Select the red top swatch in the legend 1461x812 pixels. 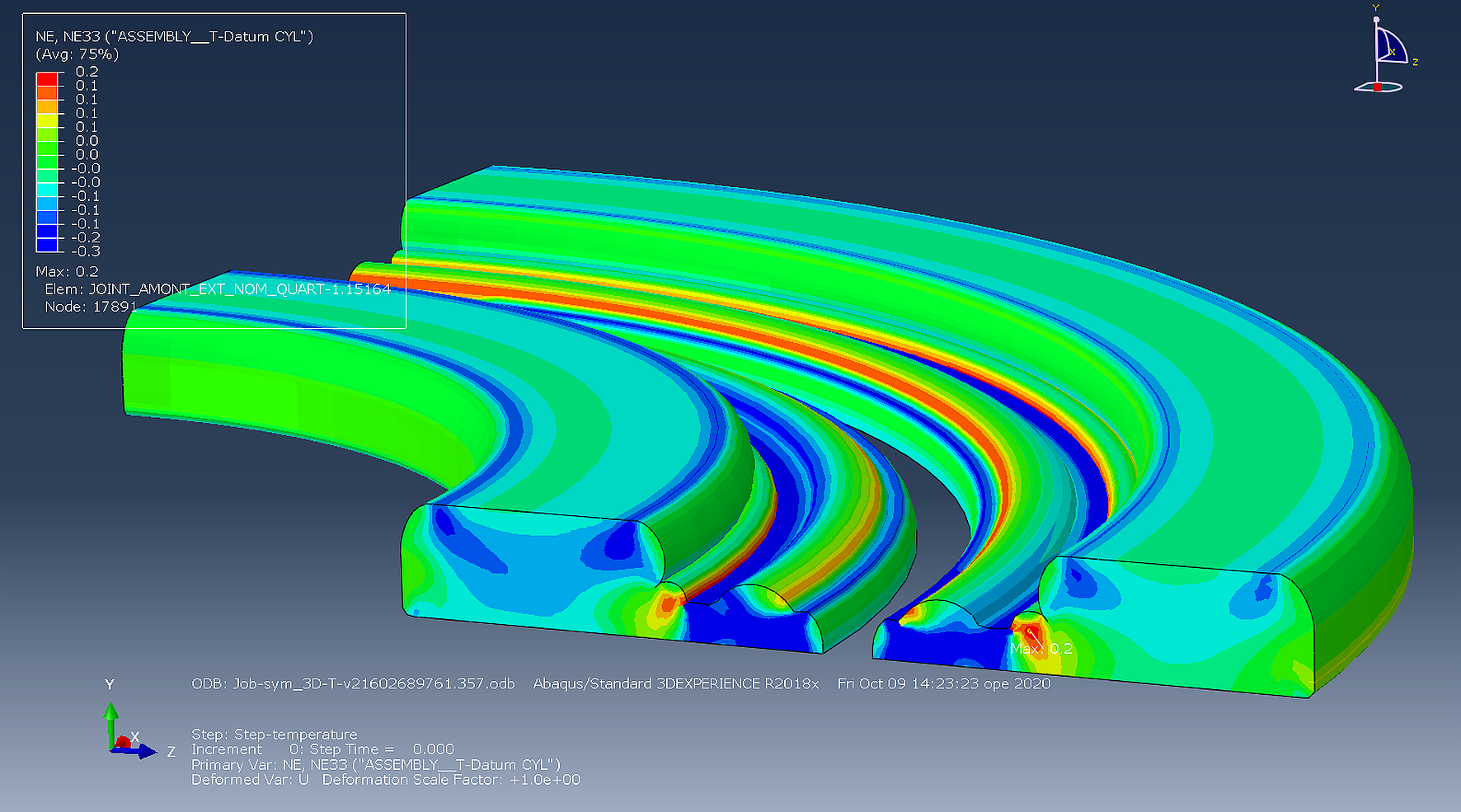pyautogui.click(x=47, y=79)
